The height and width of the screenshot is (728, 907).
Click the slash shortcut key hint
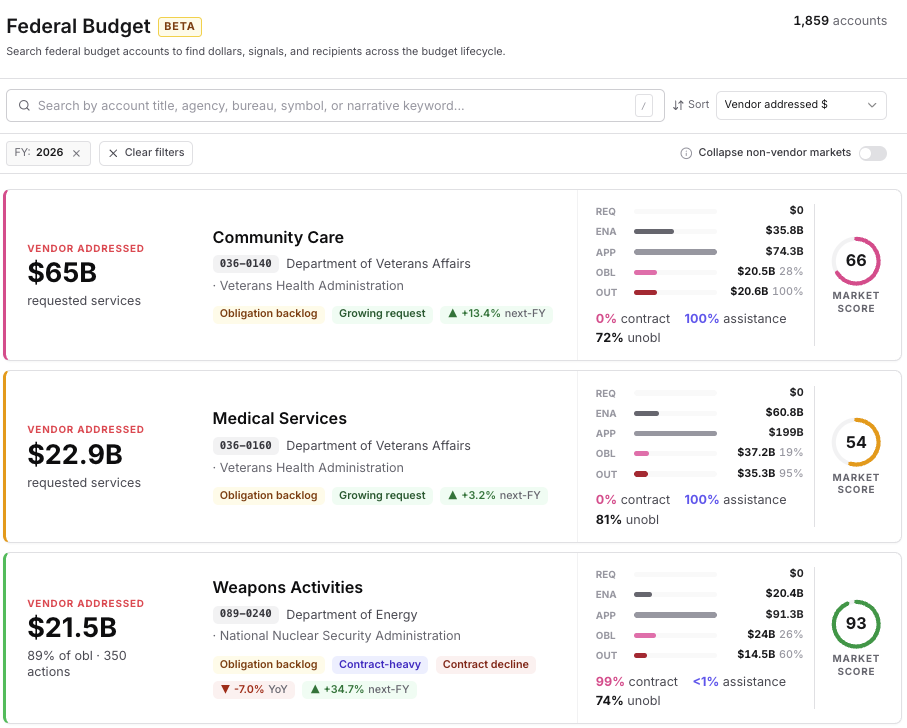pos(643,106)
